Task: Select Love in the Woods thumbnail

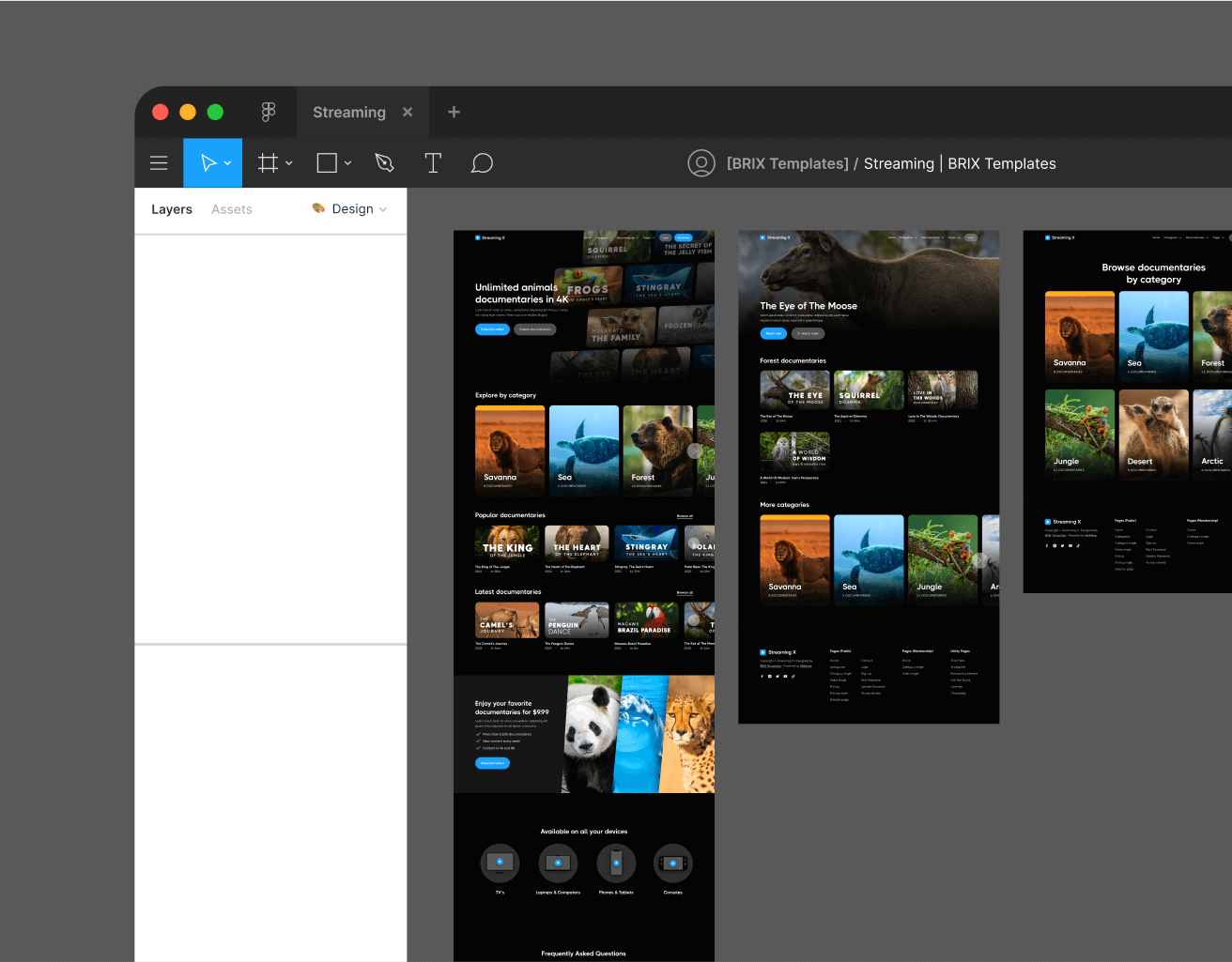Action: tap(943, 389)
